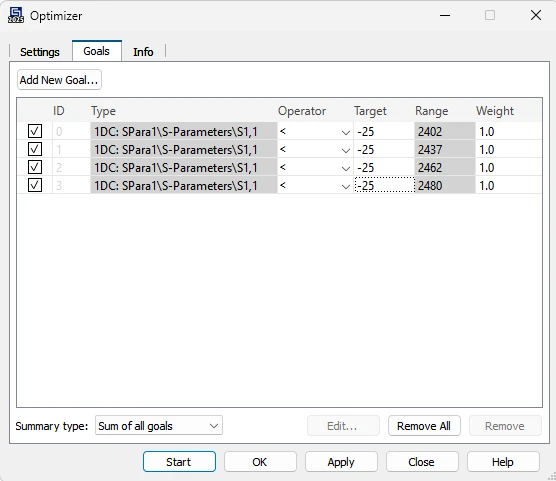Click the Apply button
Screen dimensions: 556x481
pyautogui.click(x=341, y=462)
